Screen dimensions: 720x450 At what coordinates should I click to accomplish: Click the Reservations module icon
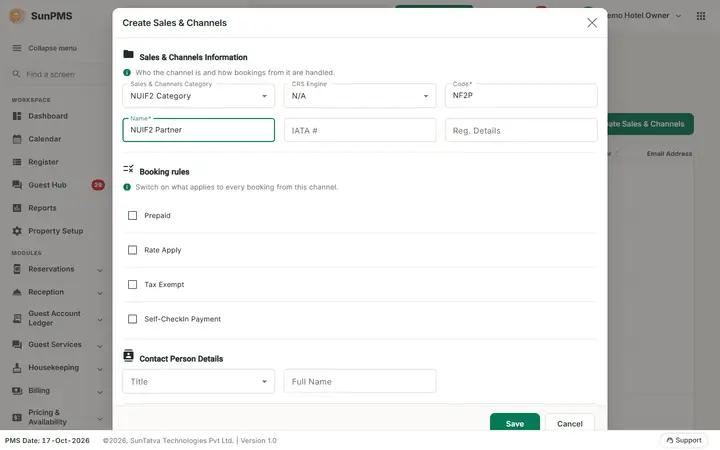(x=17, y=269)
